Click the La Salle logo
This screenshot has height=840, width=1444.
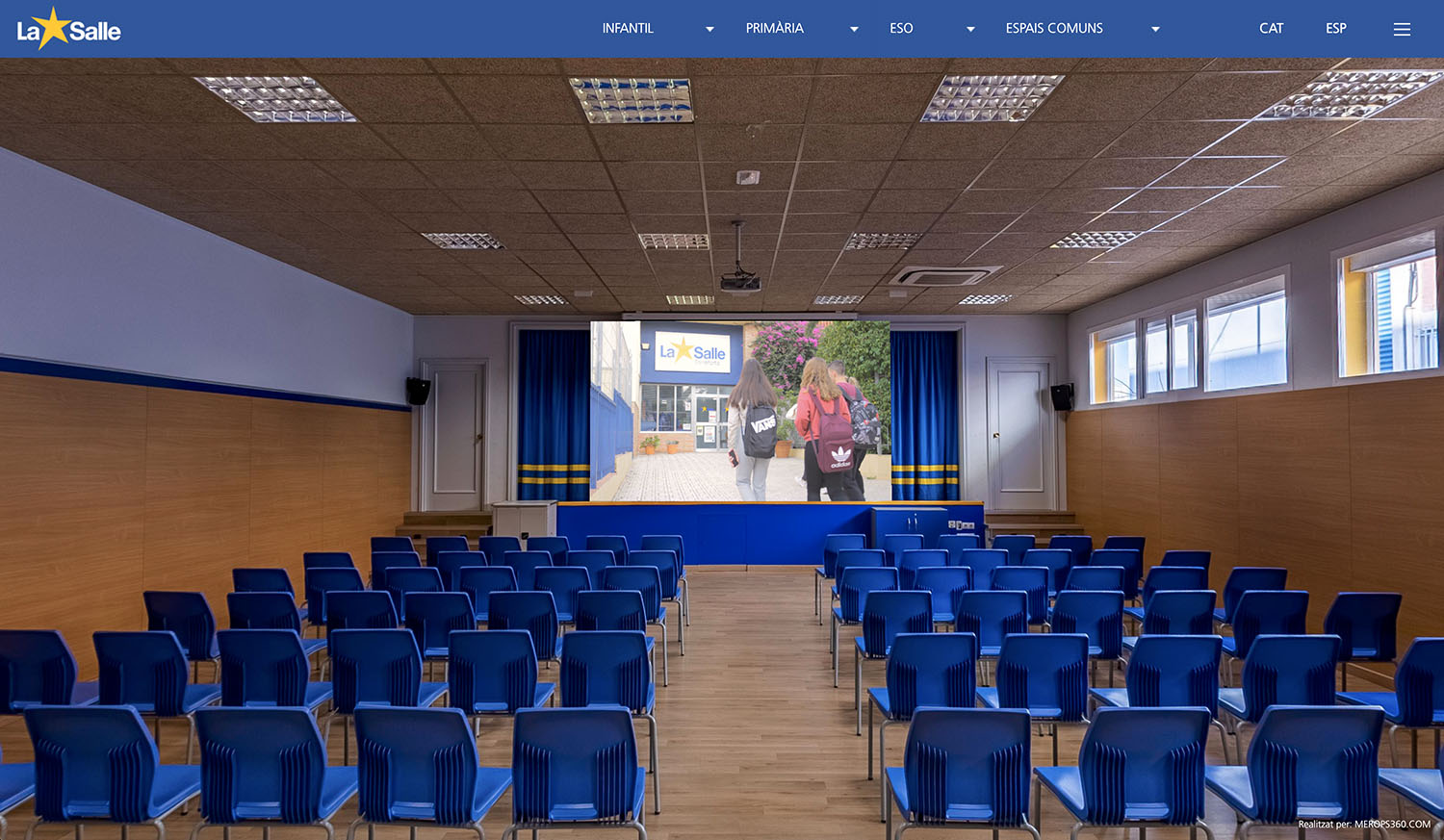tap(68, 29)
